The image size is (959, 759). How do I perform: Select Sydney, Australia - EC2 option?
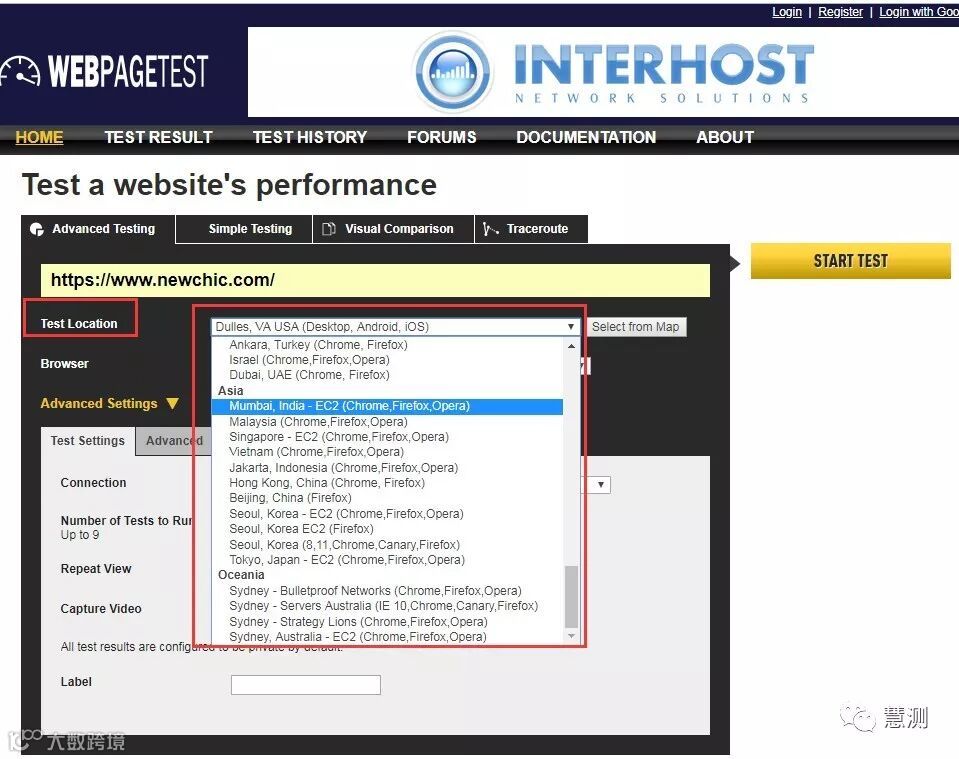pos(387,637)
